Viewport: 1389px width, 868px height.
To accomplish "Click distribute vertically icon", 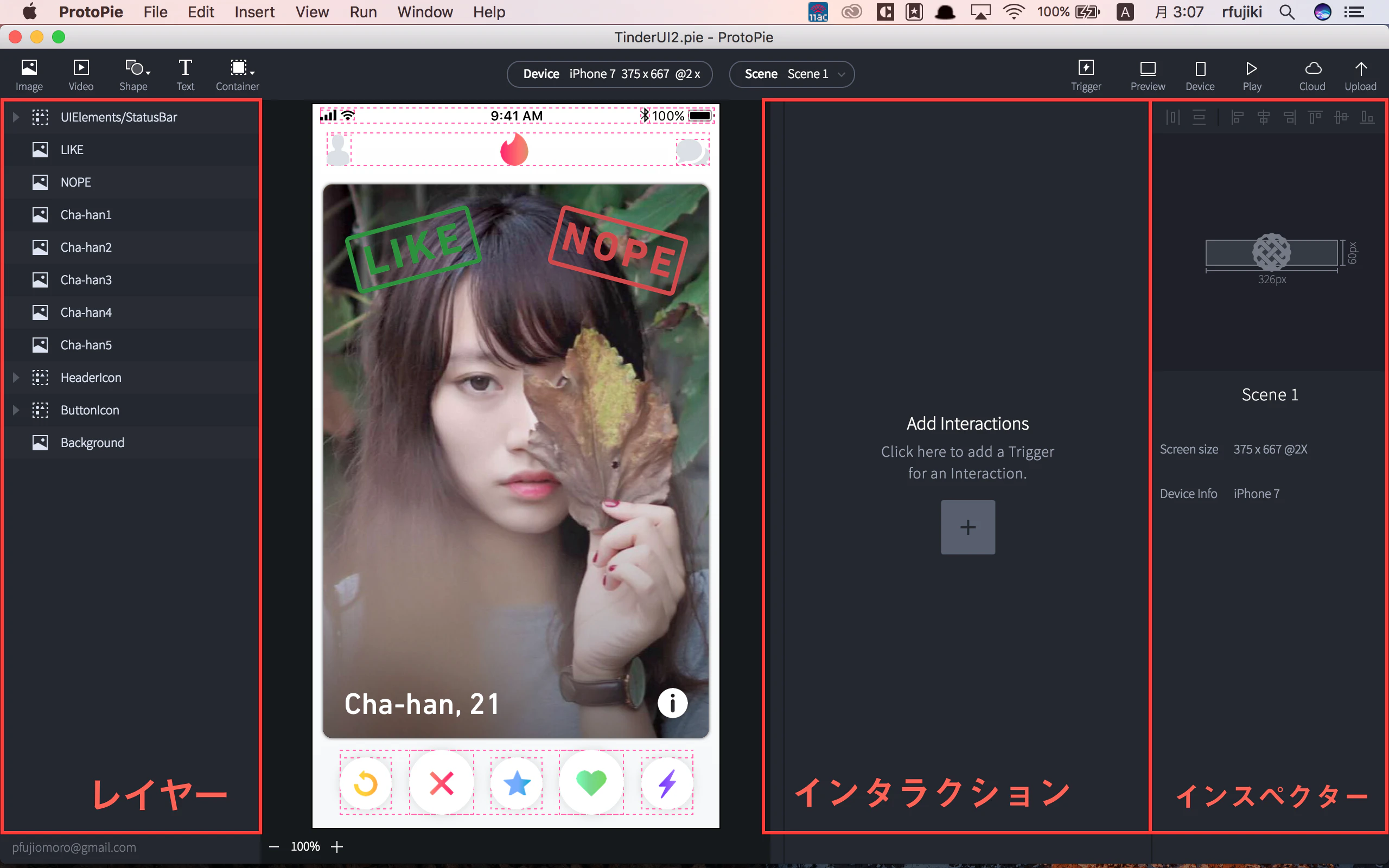I will (x=1199, y=118).
